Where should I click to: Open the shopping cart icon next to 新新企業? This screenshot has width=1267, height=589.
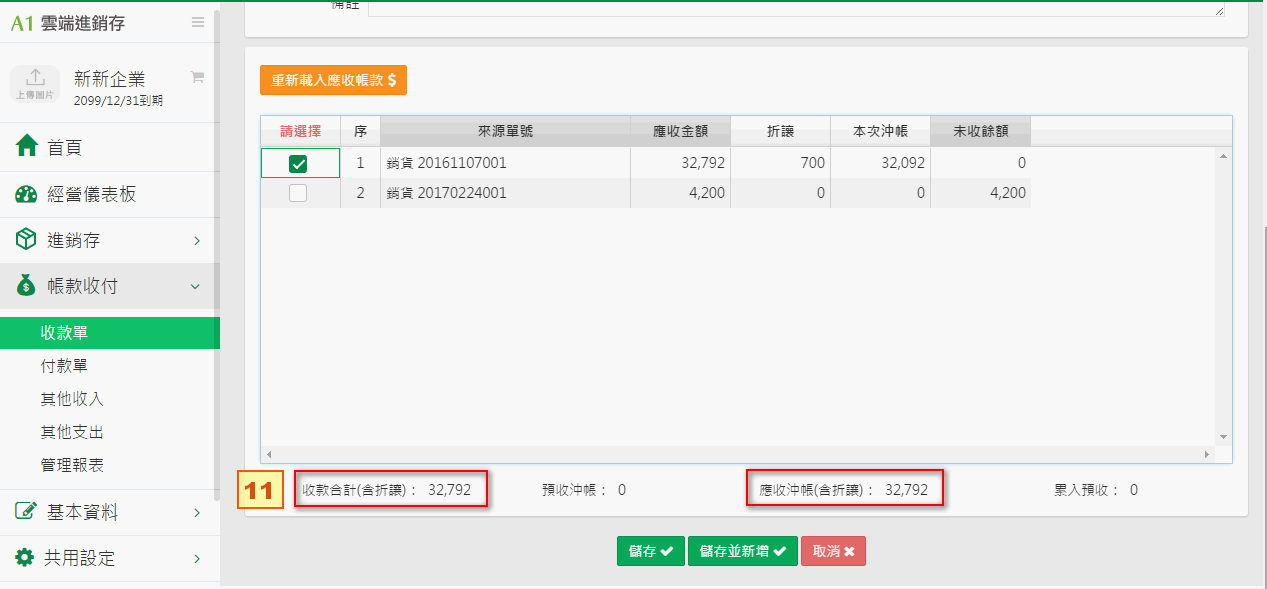click(x=197, y=77)
